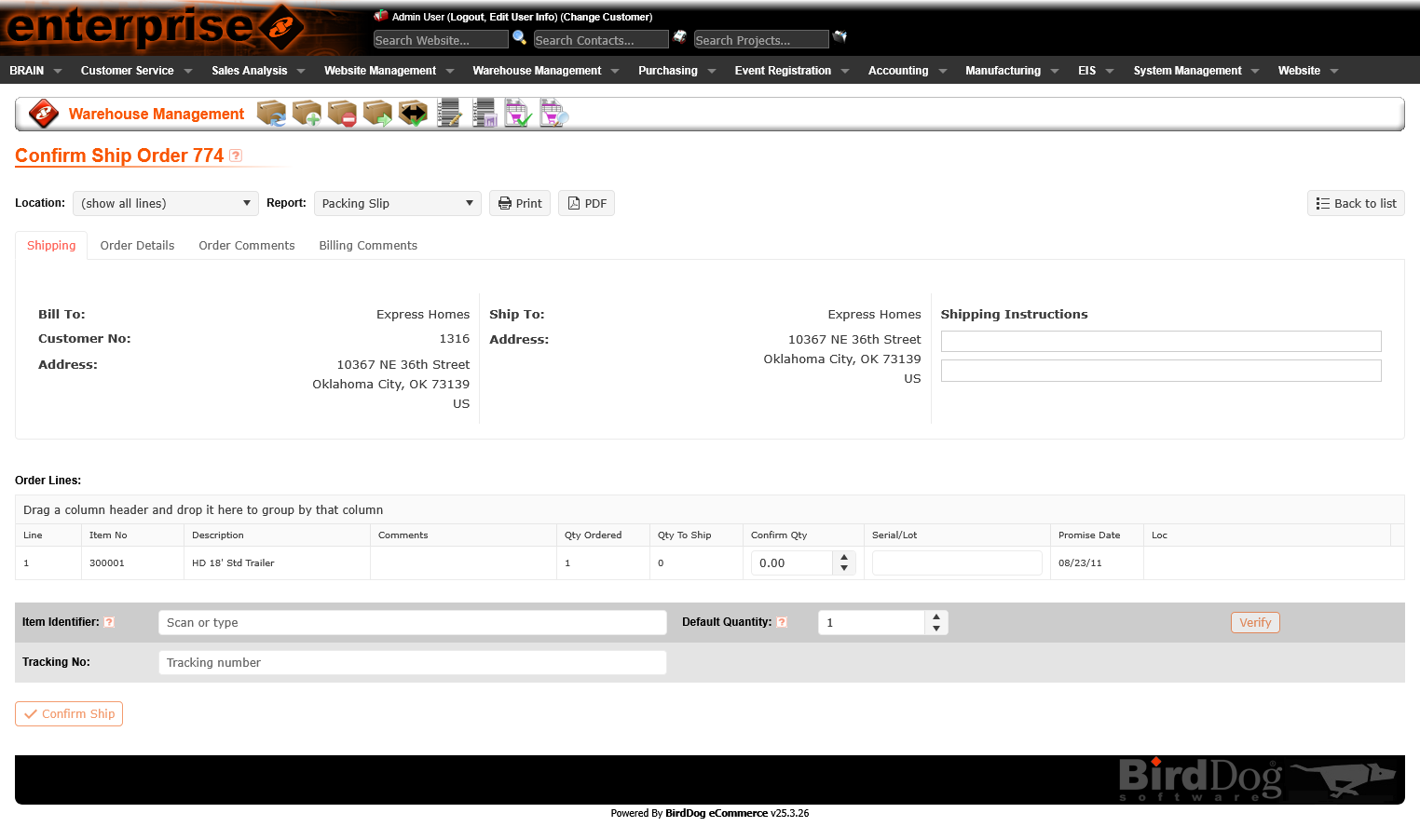
Task: Expand the Warehouse Management menu
Action: pyautogui.click(x=545, y=71)
